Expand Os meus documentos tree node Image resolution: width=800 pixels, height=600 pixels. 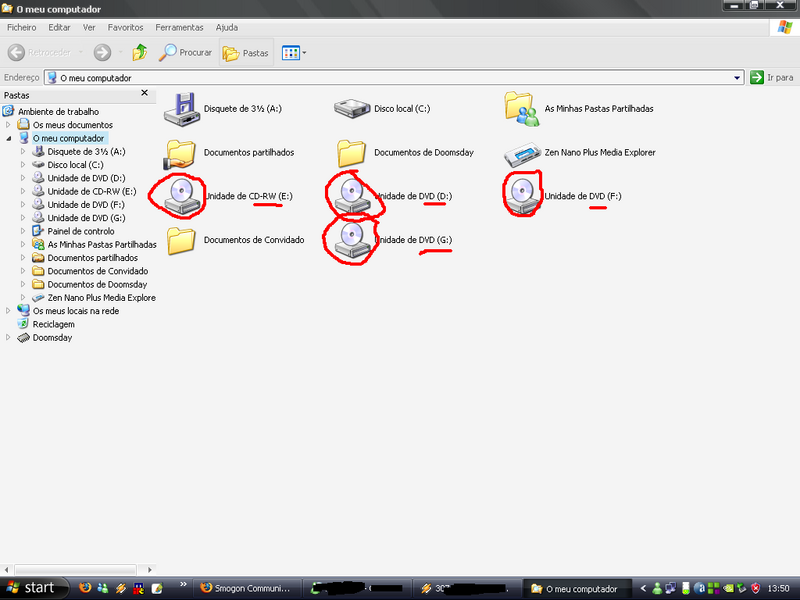9,125
